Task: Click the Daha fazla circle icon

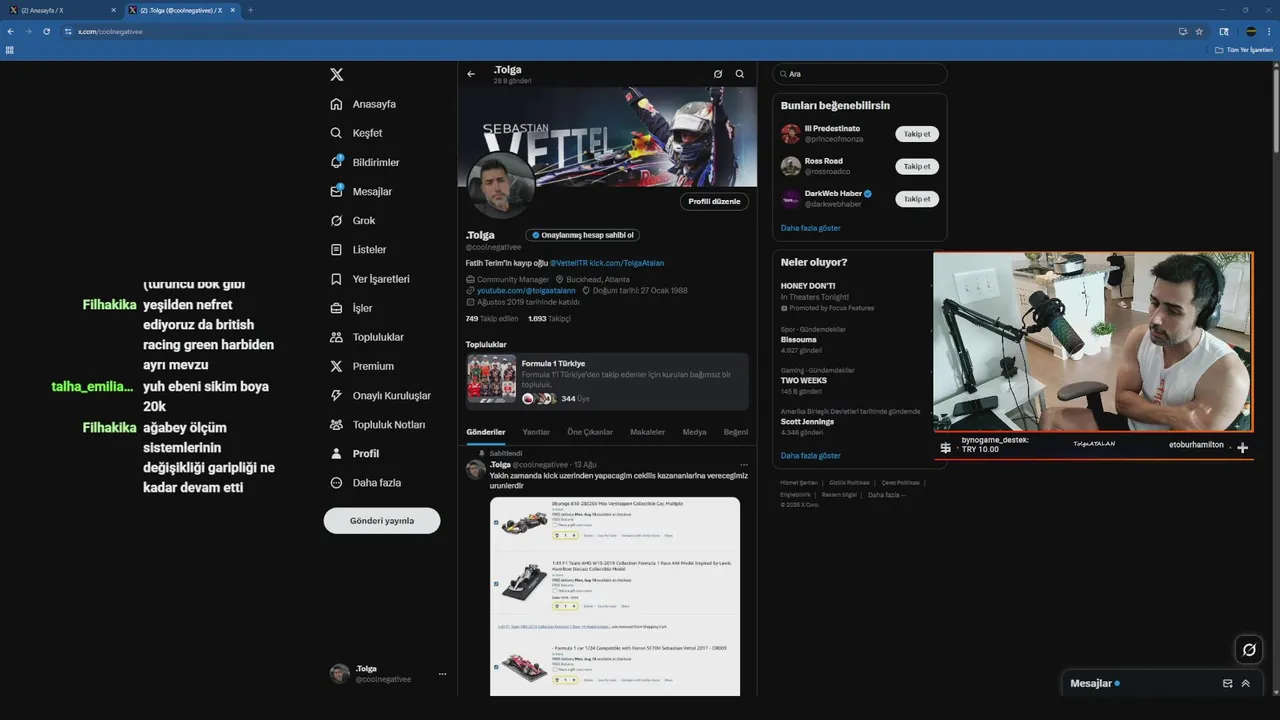Action: tap(337, 482)
